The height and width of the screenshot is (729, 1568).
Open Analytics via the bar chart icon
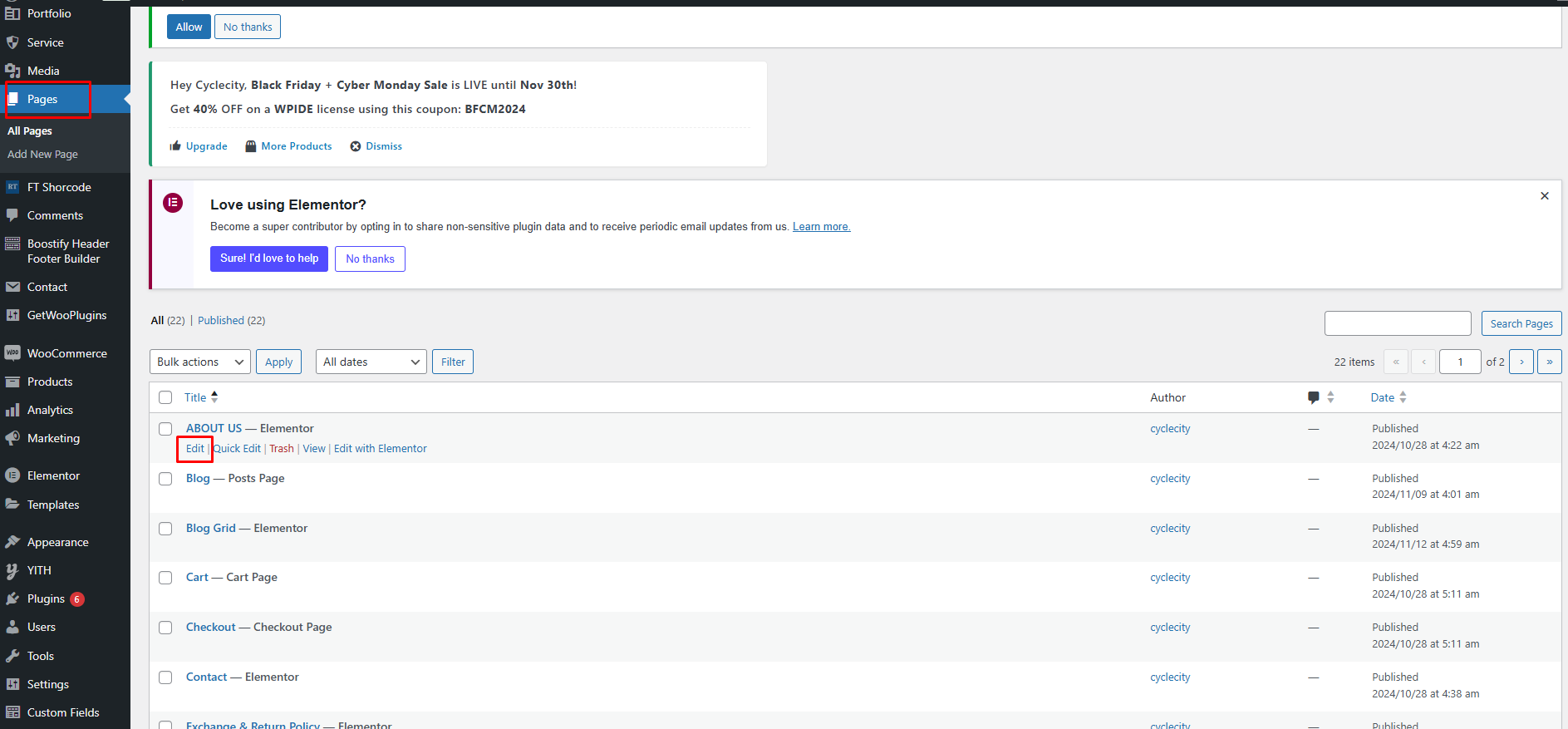[x=12, y=410]
